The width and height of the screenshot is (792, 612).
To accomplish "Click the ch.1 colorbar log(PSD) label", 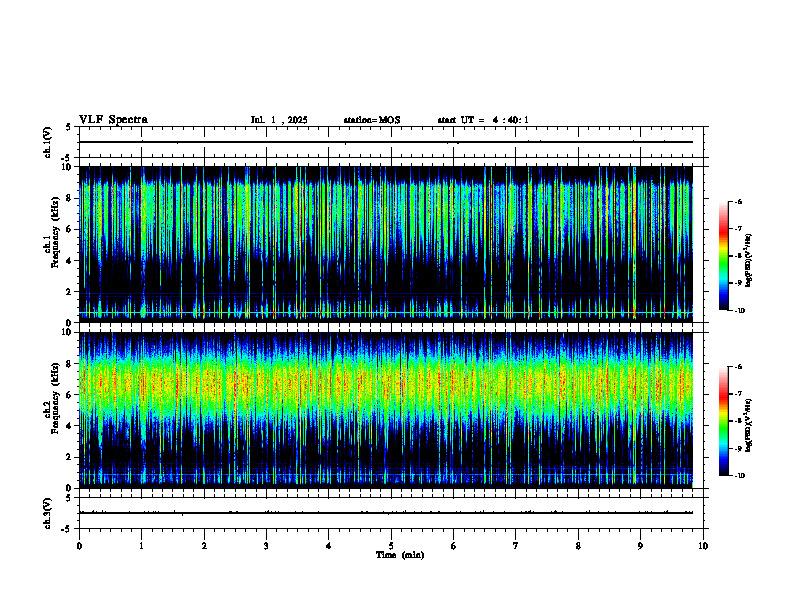I will pyautogui.click(x=748, y=260).
